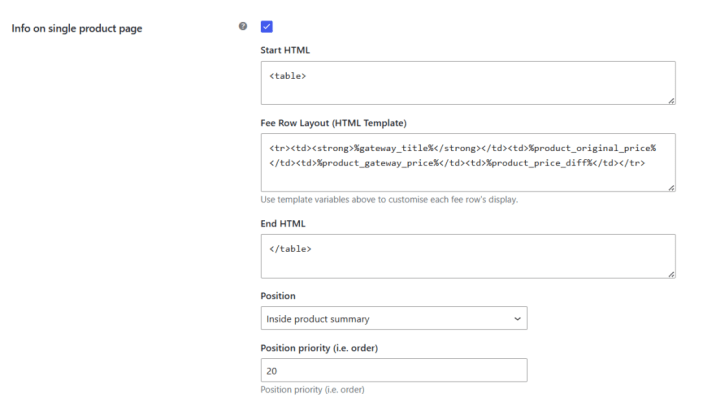Click the End HTML label
This screenshot has height=398, width=703.
[283, 224]
